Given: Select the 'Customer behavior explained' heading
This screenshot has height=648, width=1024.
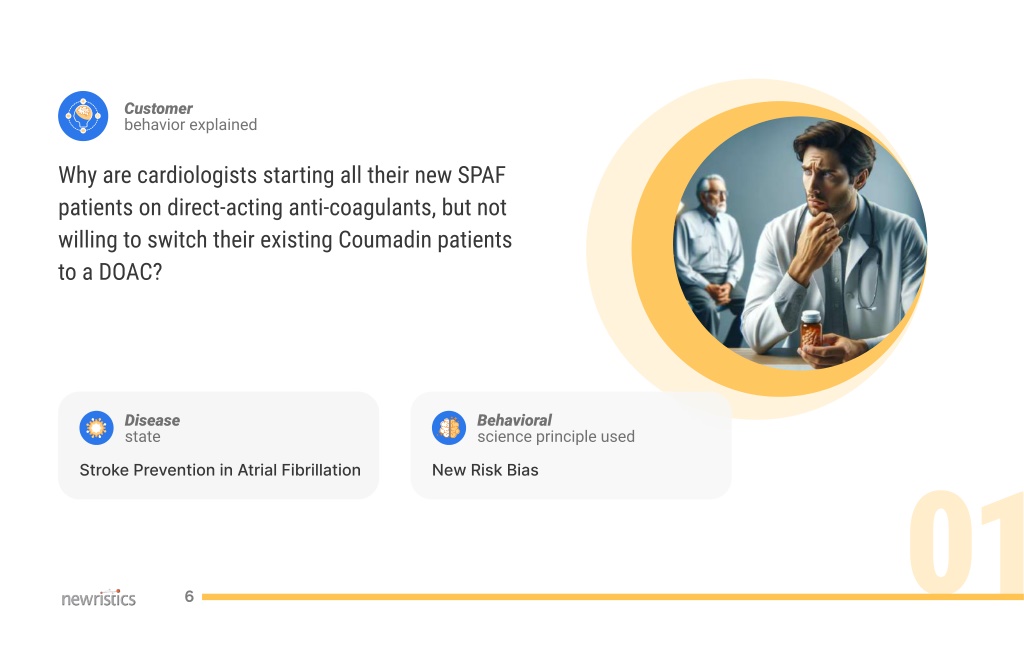Looking at the screenshot, I should coord(191,116).
